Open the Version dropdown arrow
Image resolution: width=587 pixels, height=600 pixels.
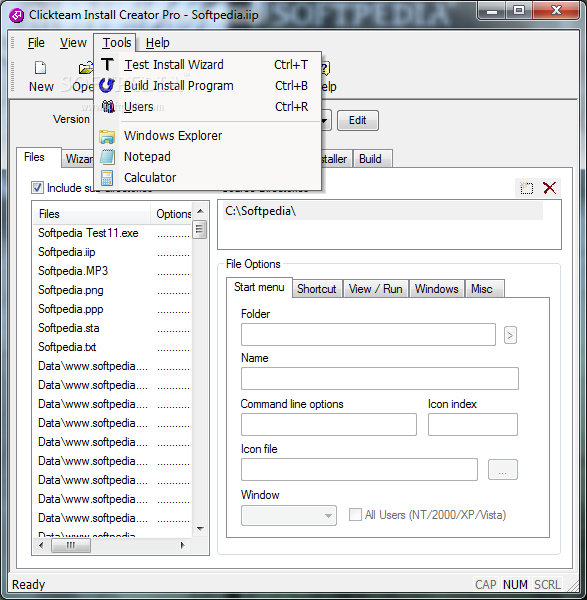(x=324, y=121)
